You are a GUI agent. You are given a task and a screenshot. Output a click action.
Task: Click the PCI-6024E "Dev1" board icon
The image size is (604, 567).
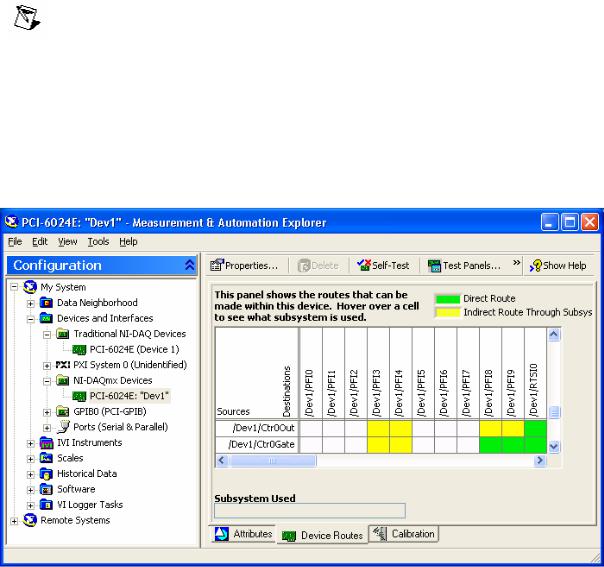point(79,396)
